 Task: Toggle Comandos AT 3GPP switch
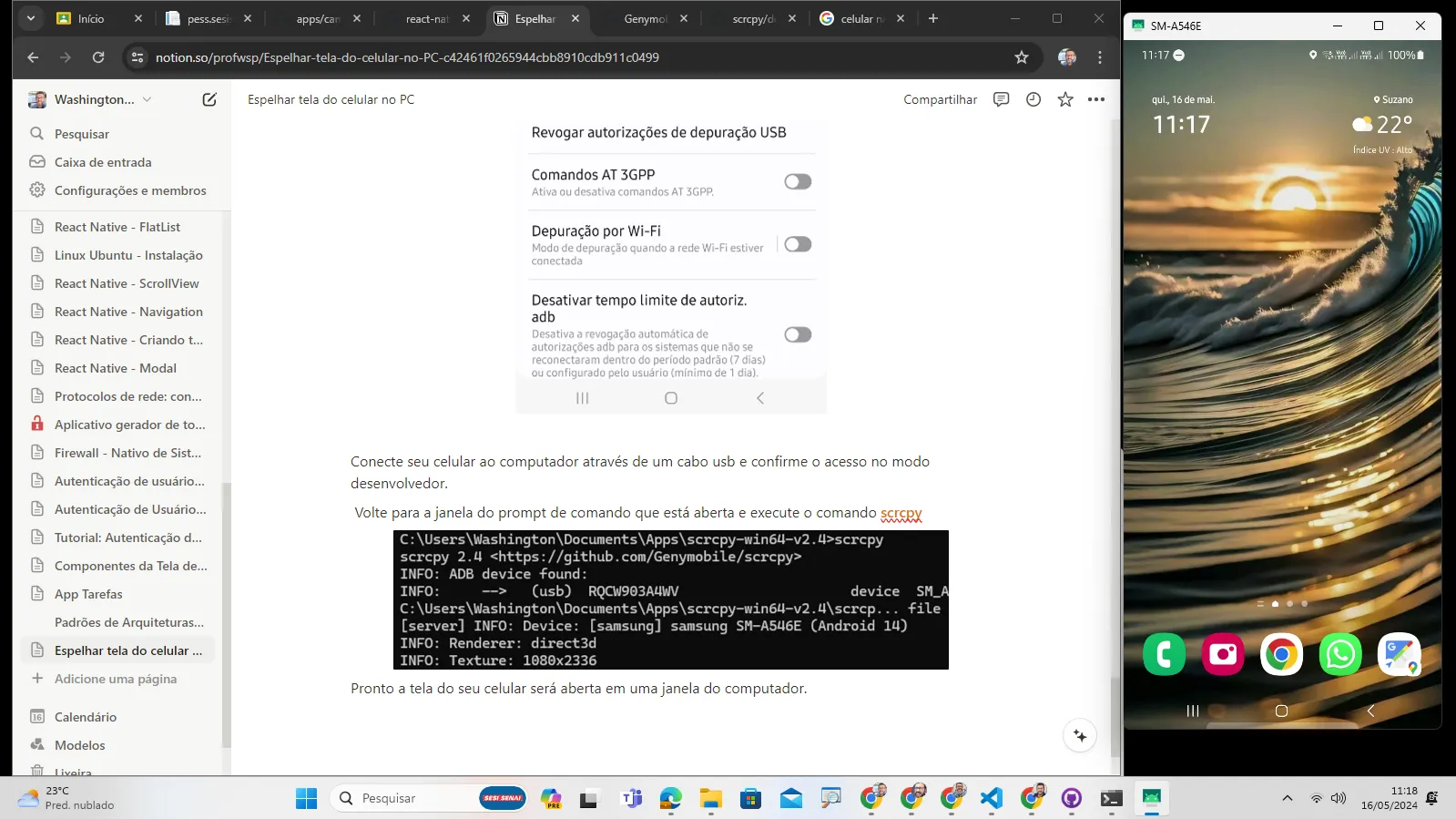[x=798, y=181]
